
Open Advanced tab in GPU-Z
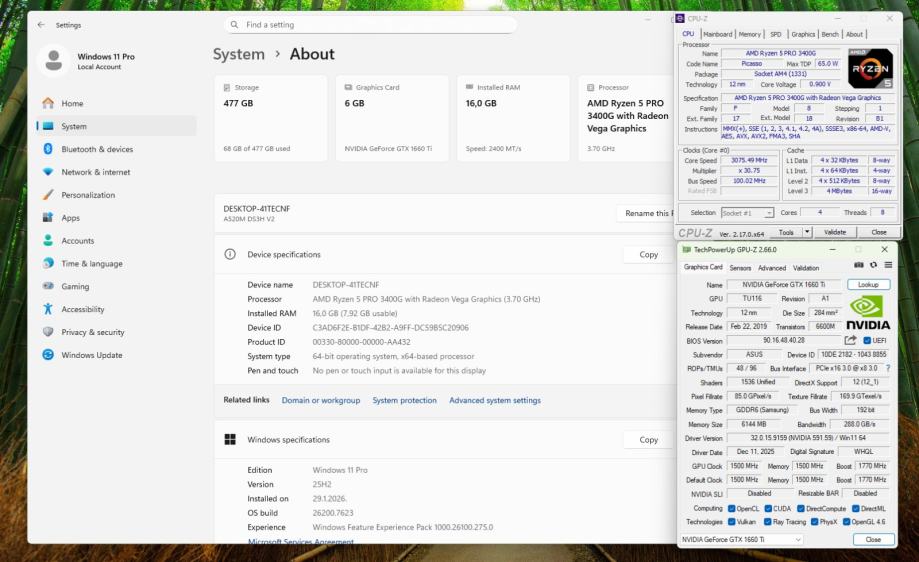(772, 268)
